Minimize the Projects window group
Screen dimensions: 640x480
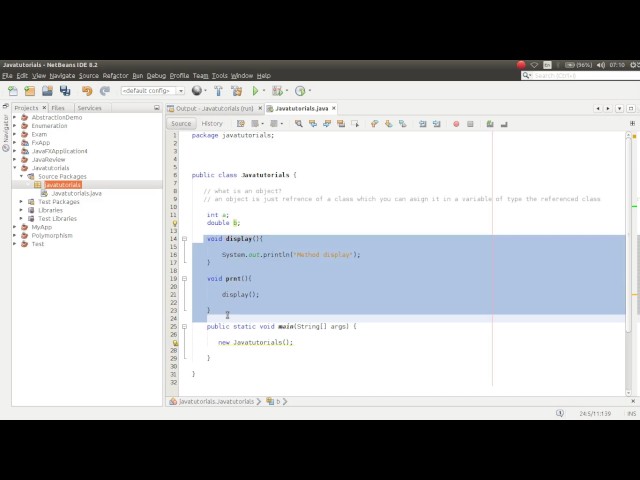coord(157,108)
